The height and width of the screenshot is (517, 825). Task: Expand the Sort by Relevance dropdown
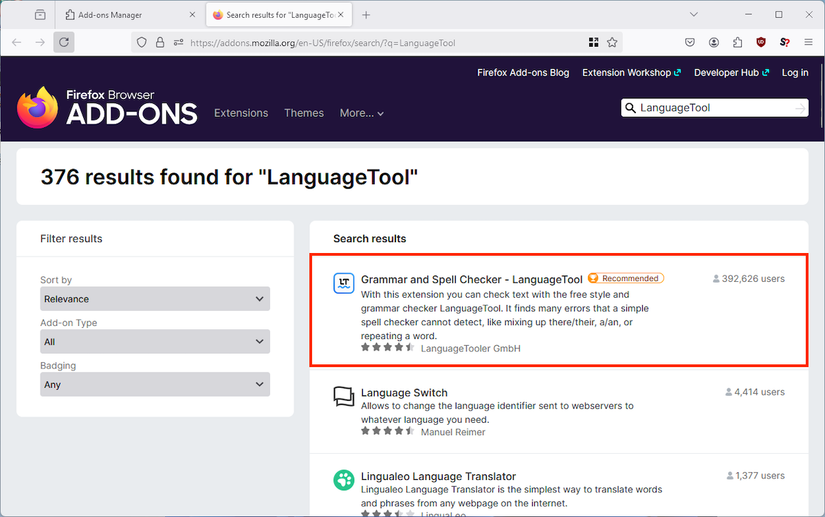tap(155, 299)
